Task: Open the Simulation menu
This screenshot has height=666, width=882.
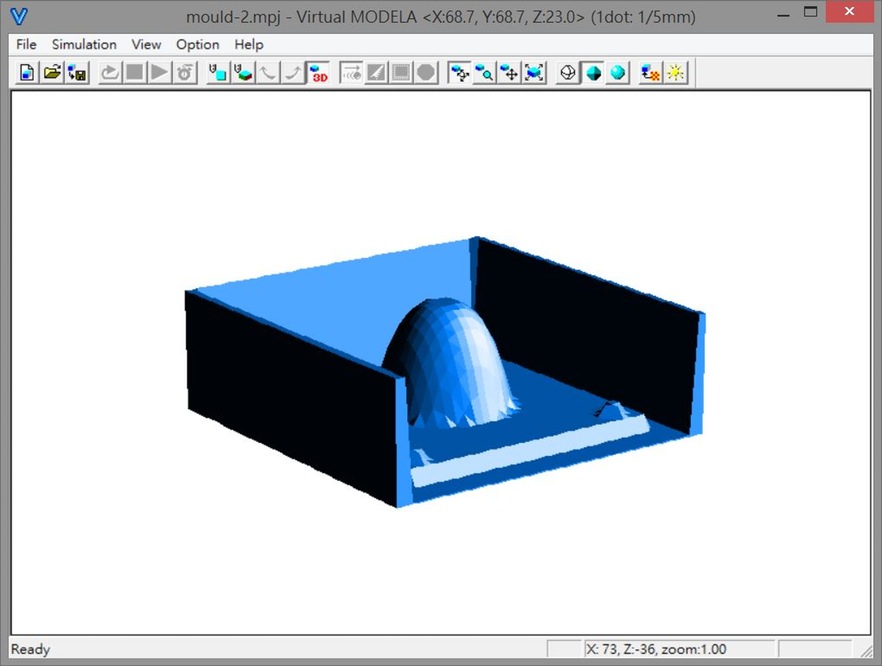Action: coord(84,44)
